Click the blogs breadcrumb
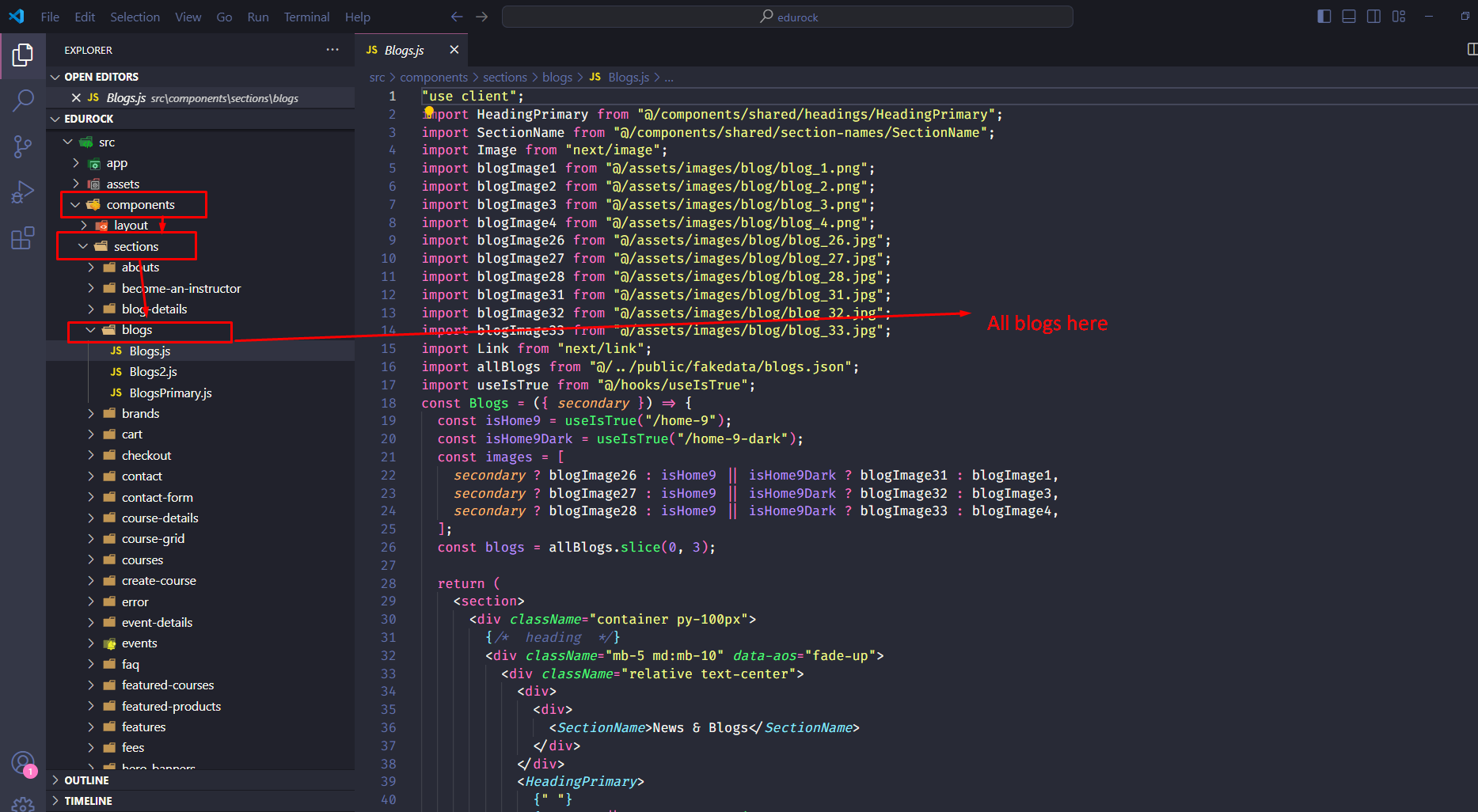This screenshot has height=812, width=1478. point(557,77)
